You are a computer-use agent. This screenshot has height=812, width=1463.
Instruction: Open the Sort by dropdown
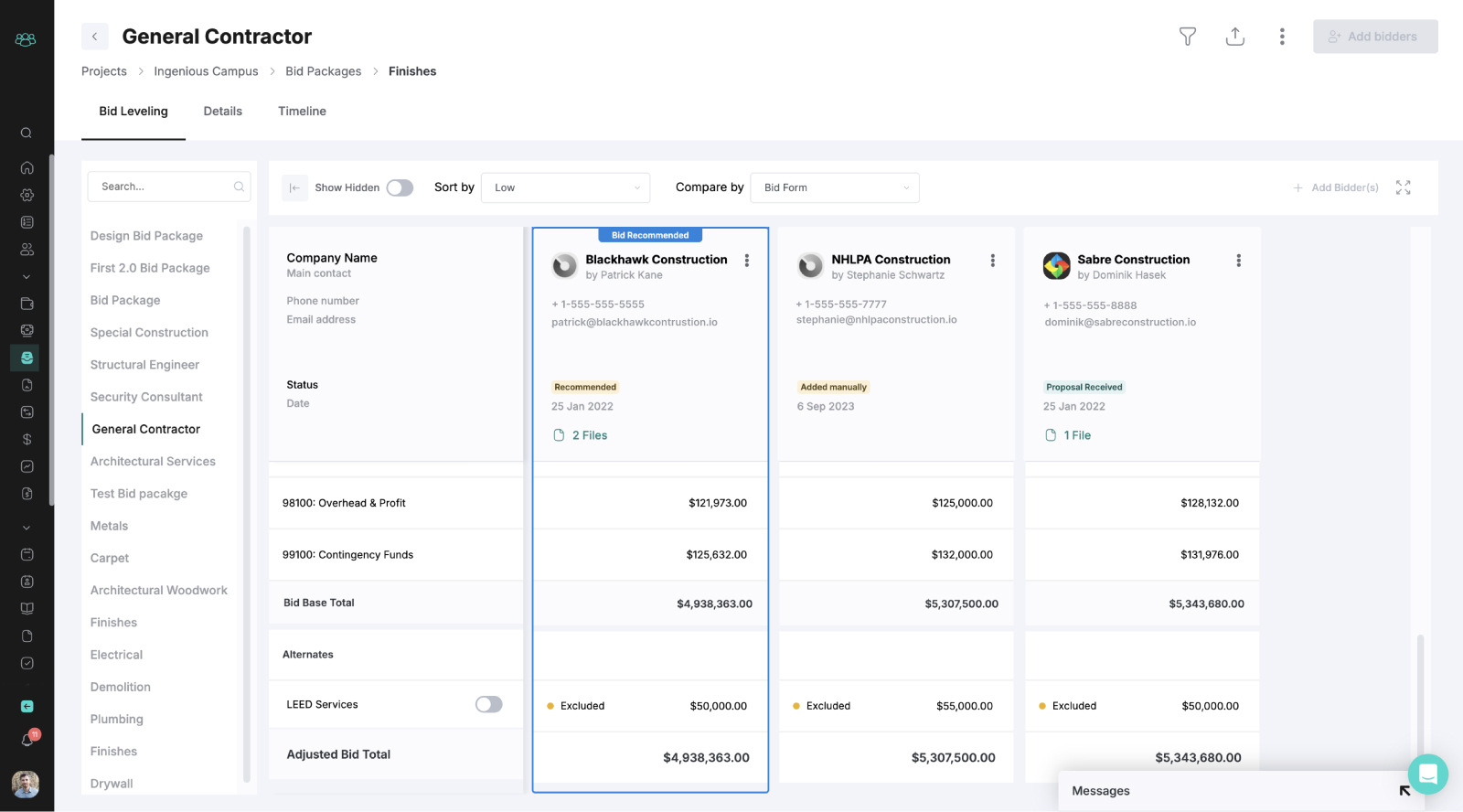coord(565,187)
